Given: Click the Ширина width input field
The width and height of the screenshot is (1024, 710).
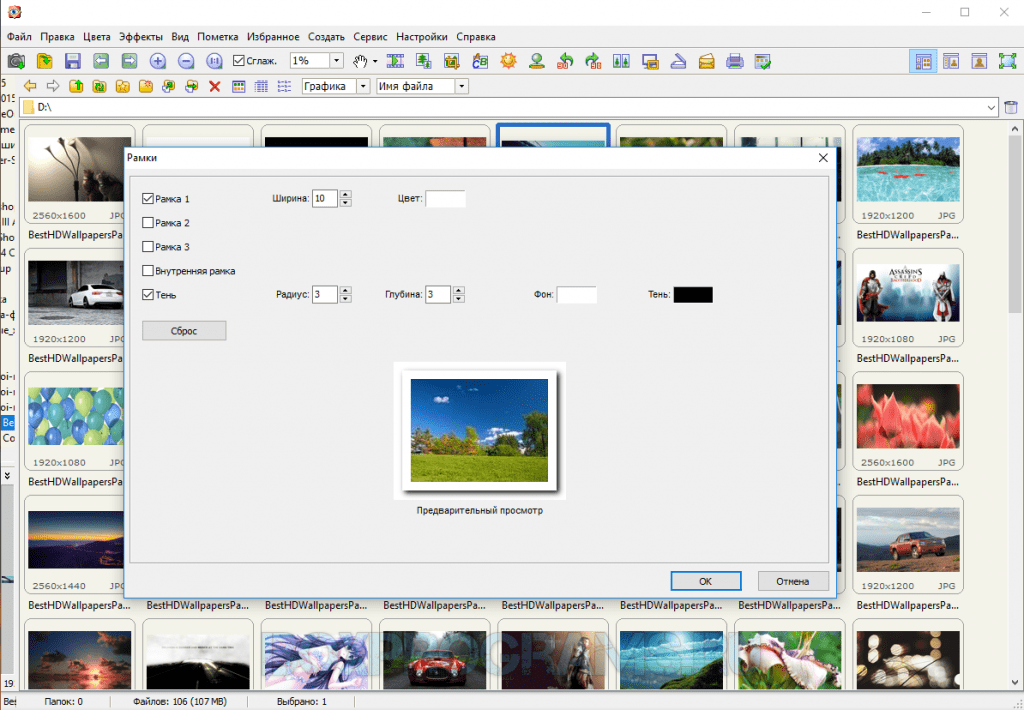Looking at the screenshot, I should tap(325, 199).
